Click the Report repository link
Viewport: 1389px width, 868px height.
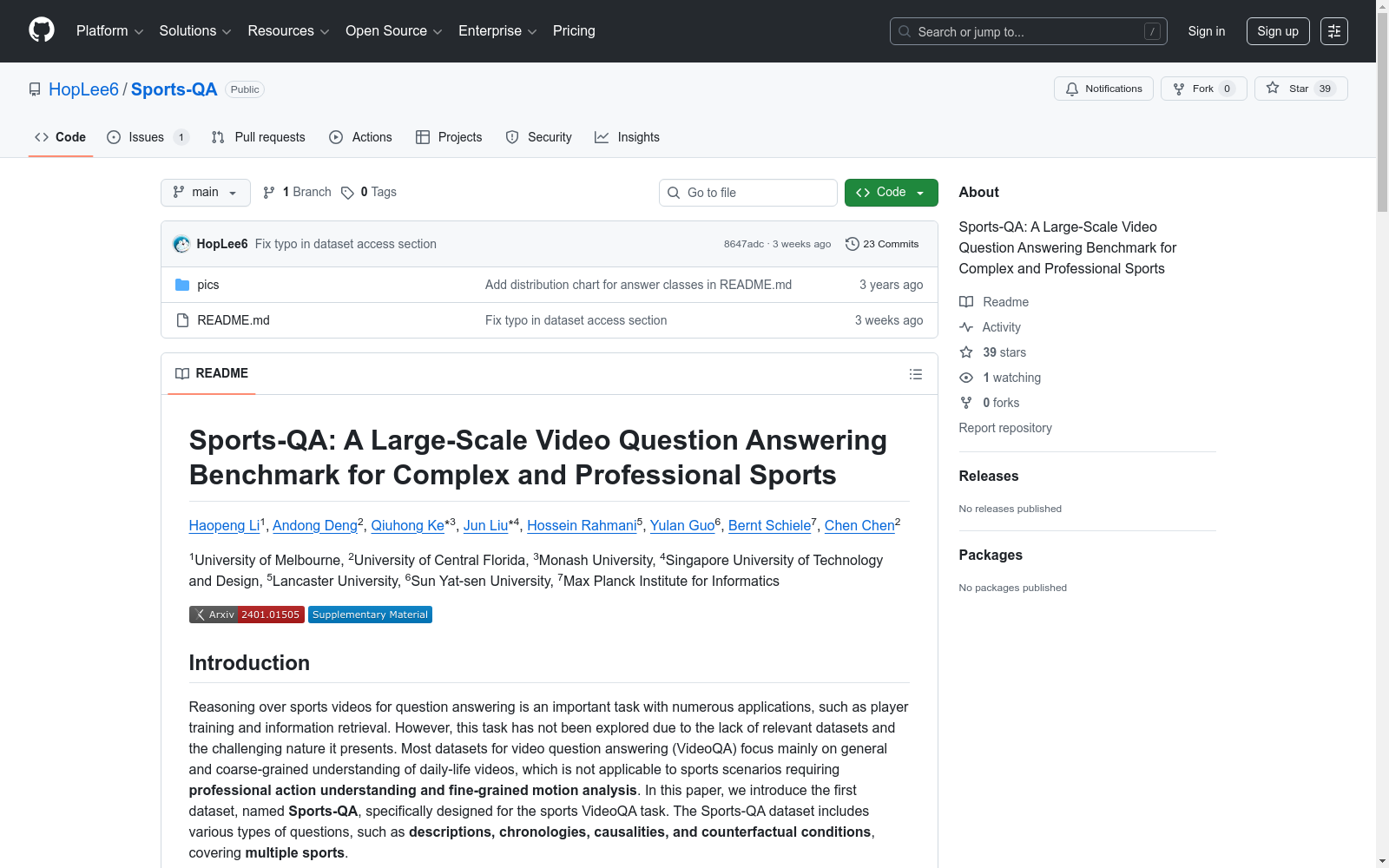click(x=1005, y=428)
